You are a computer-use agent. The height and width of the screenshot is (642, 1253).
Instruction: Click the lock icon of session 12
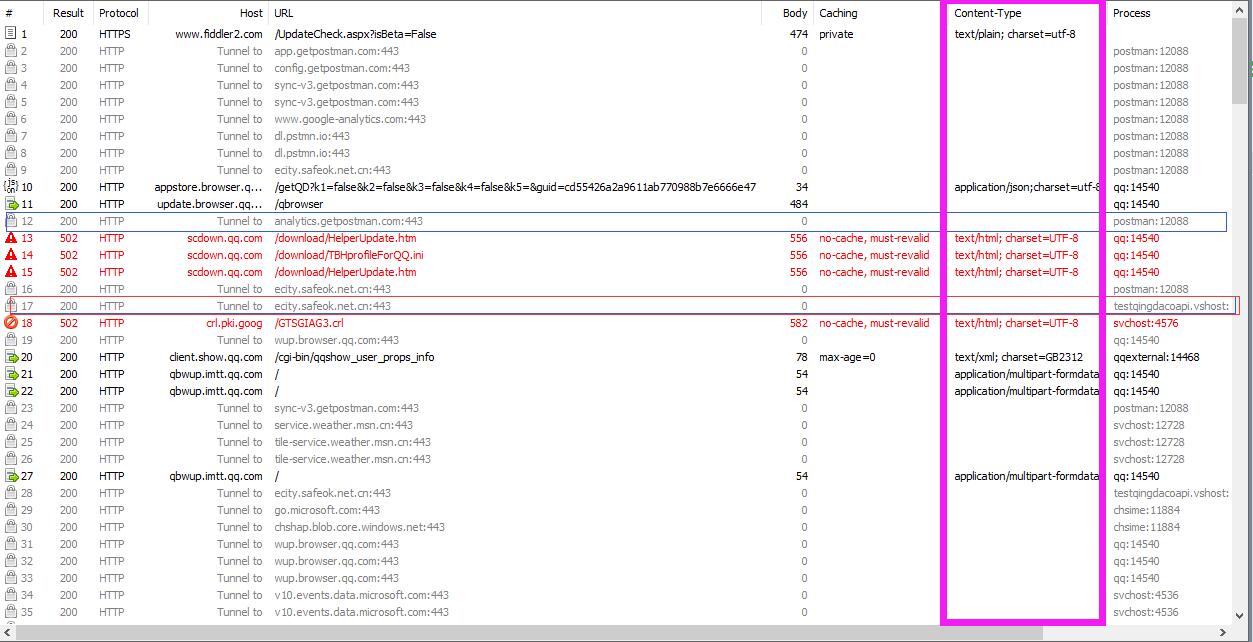[x=11, y=221]
